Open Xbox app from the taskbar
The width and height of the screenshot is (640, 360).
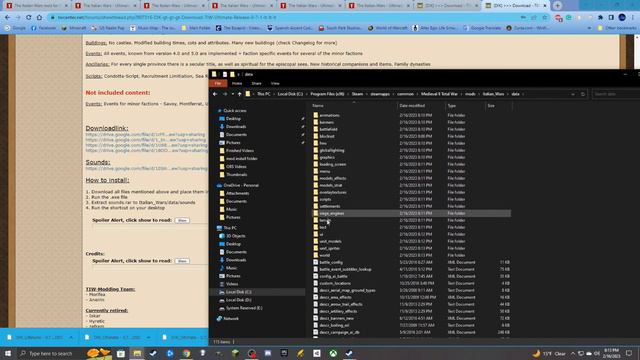(333, 353)
